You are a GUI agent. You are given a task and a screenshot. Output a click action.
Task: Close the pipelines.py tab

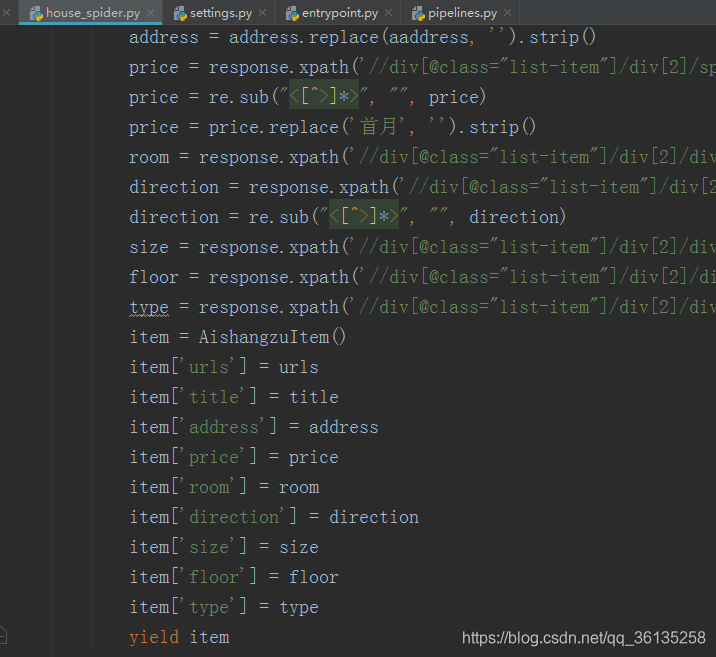[x=507, y=13]
